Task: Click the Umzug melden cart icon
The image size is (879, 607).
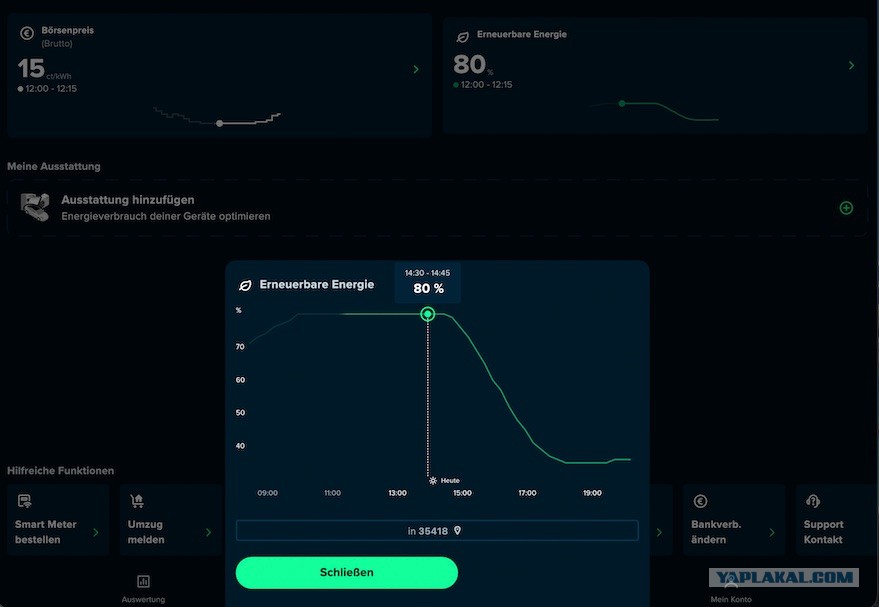Action: pos(137,501)
